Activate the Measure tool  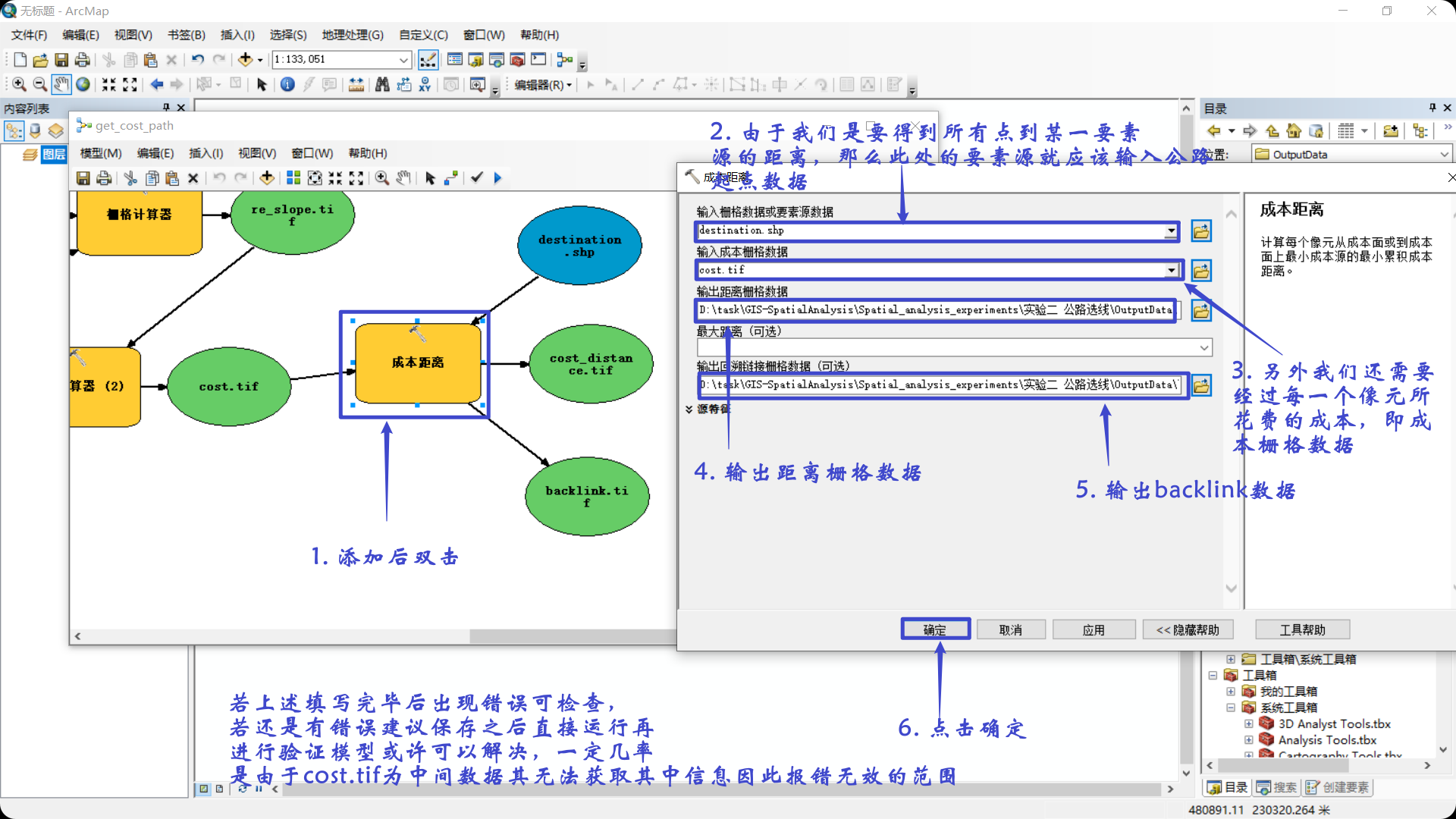point(356,84)
